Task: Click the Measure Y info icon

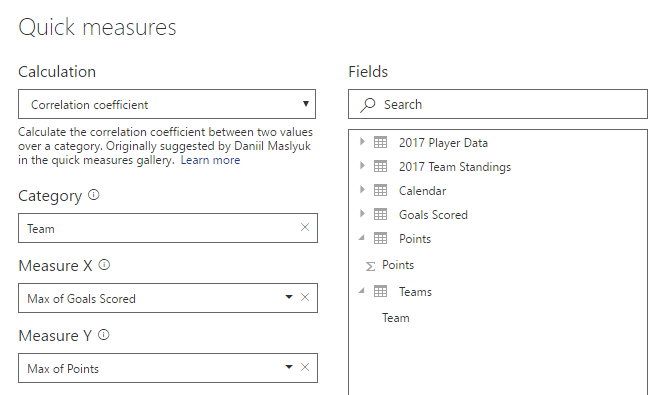Action: (x=104, y=335)
